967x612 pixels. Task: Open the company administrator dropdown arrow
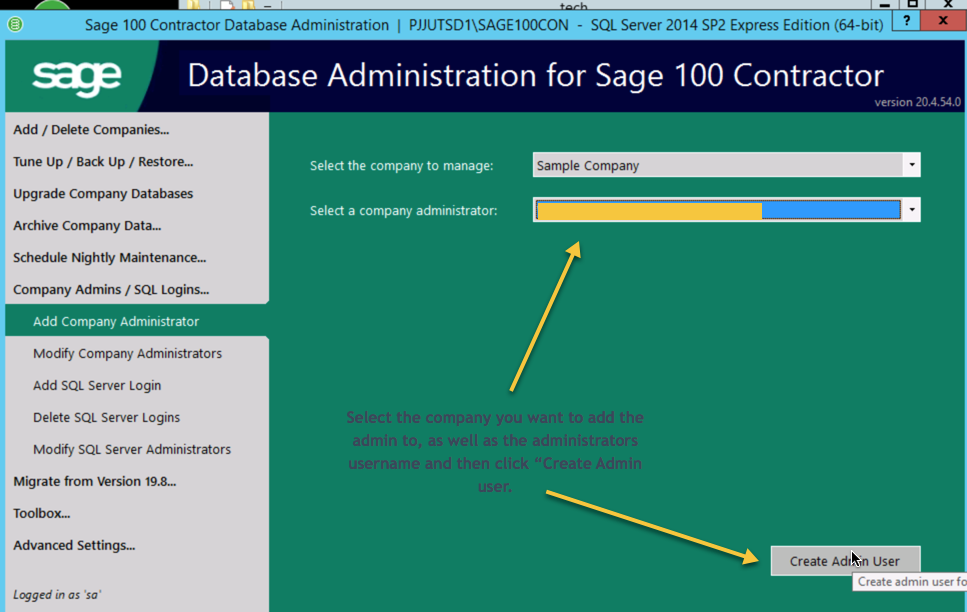coord(911,210)
